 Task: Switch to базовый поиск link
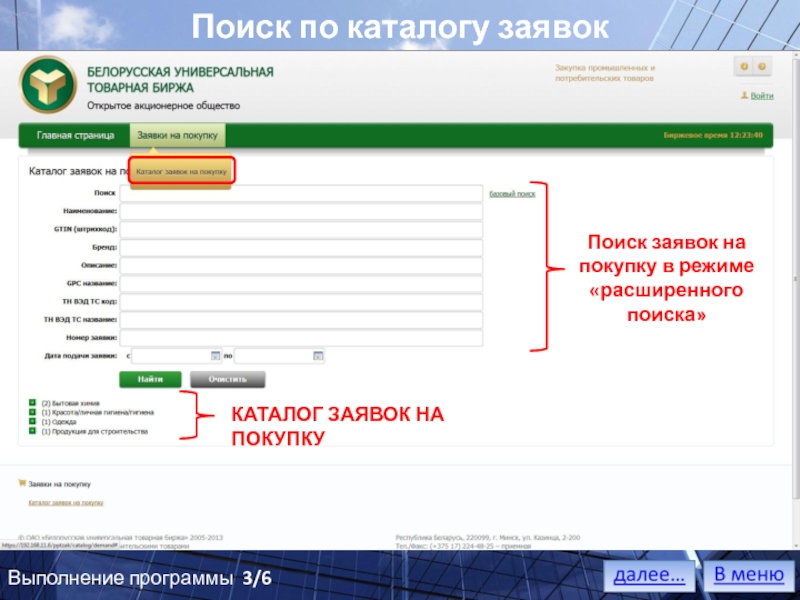point(512,194)
